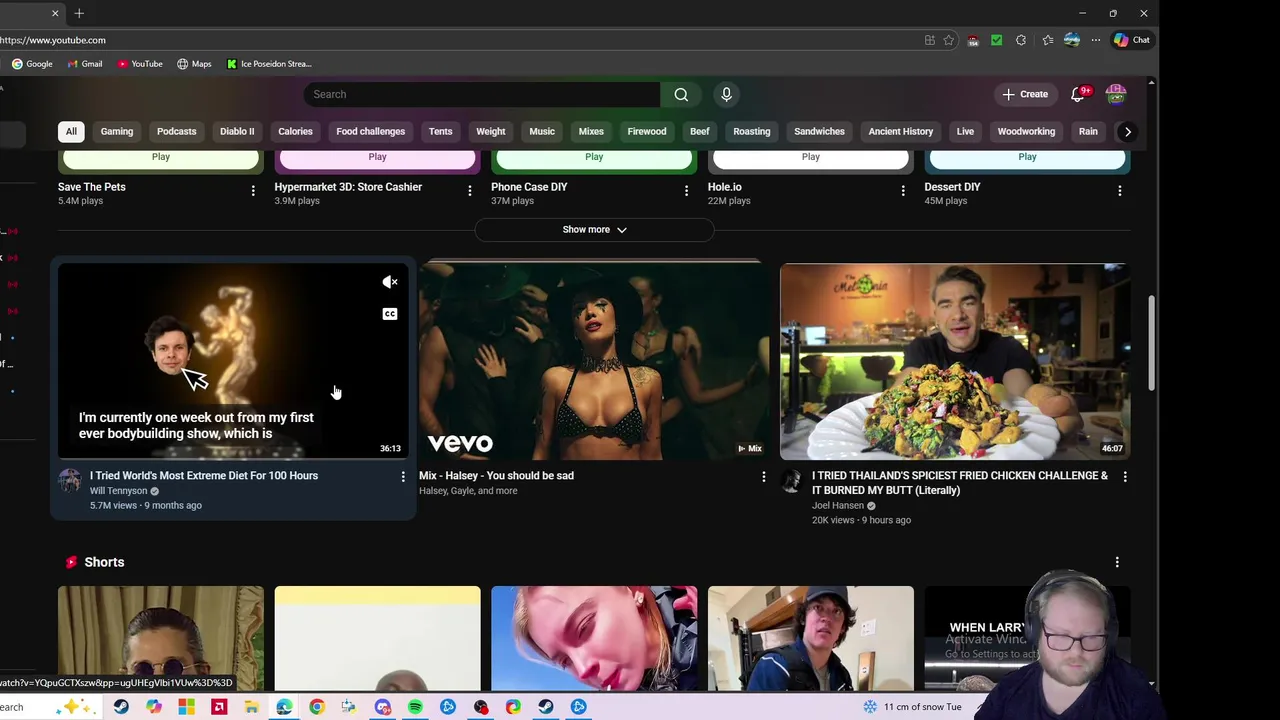Open Thailand spiciest fried chicken thumbnail
This screenshot has width=1280, height=720.
click(x=955, y=361)
